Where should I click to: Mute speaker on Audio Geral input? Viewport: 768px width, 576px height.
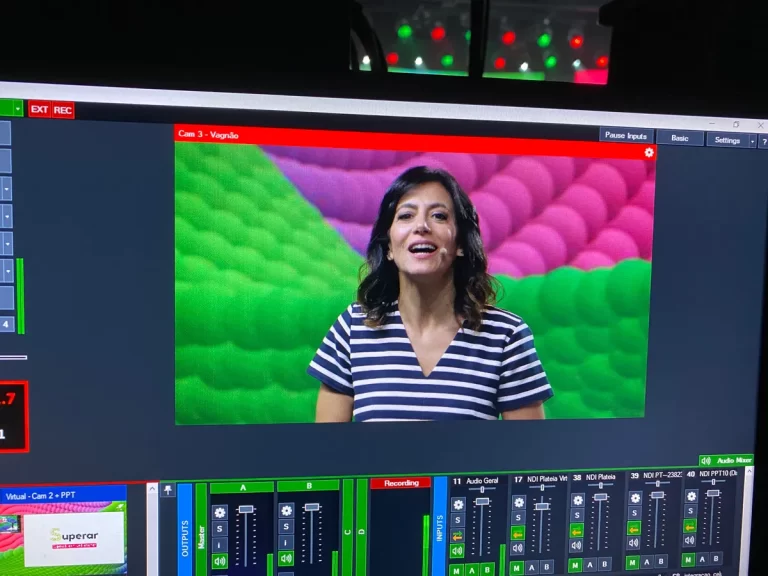(457, 551)
